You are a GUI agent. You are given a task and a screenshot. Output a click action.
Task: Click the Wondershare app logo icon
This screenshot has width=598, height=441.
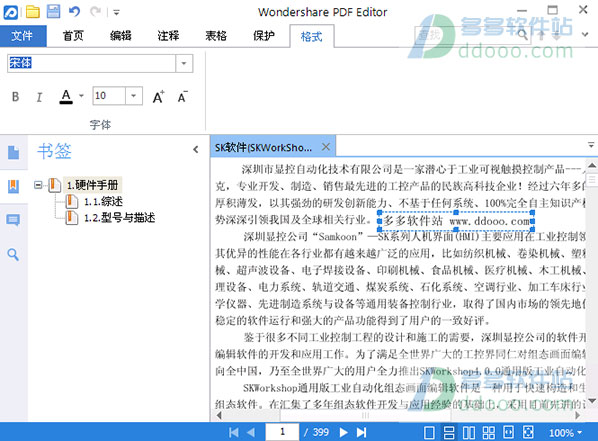[11, 12]
